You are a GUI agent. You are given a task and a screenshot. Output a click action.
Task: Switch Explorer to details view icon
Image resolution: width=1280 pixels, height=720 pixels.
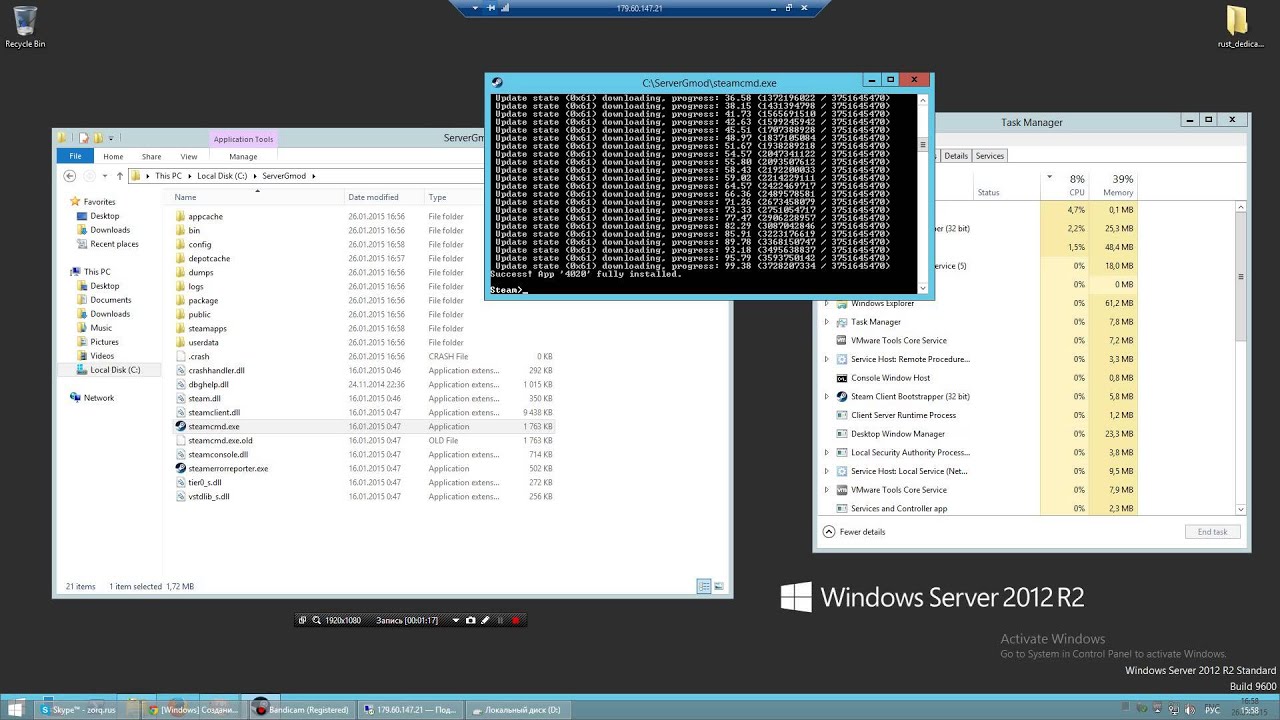coord(704,587)
